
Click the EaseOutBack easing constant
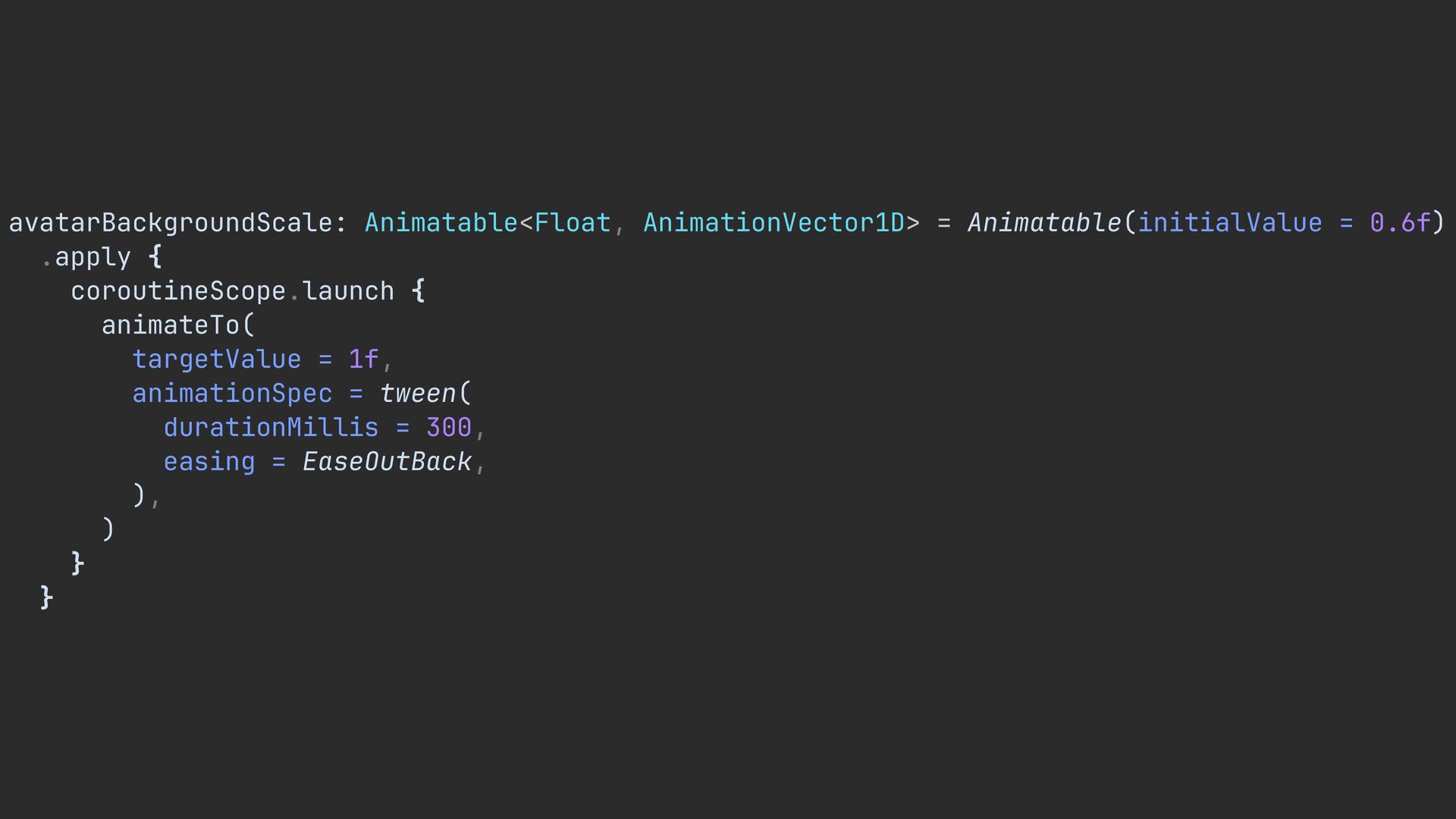(387, 462)
